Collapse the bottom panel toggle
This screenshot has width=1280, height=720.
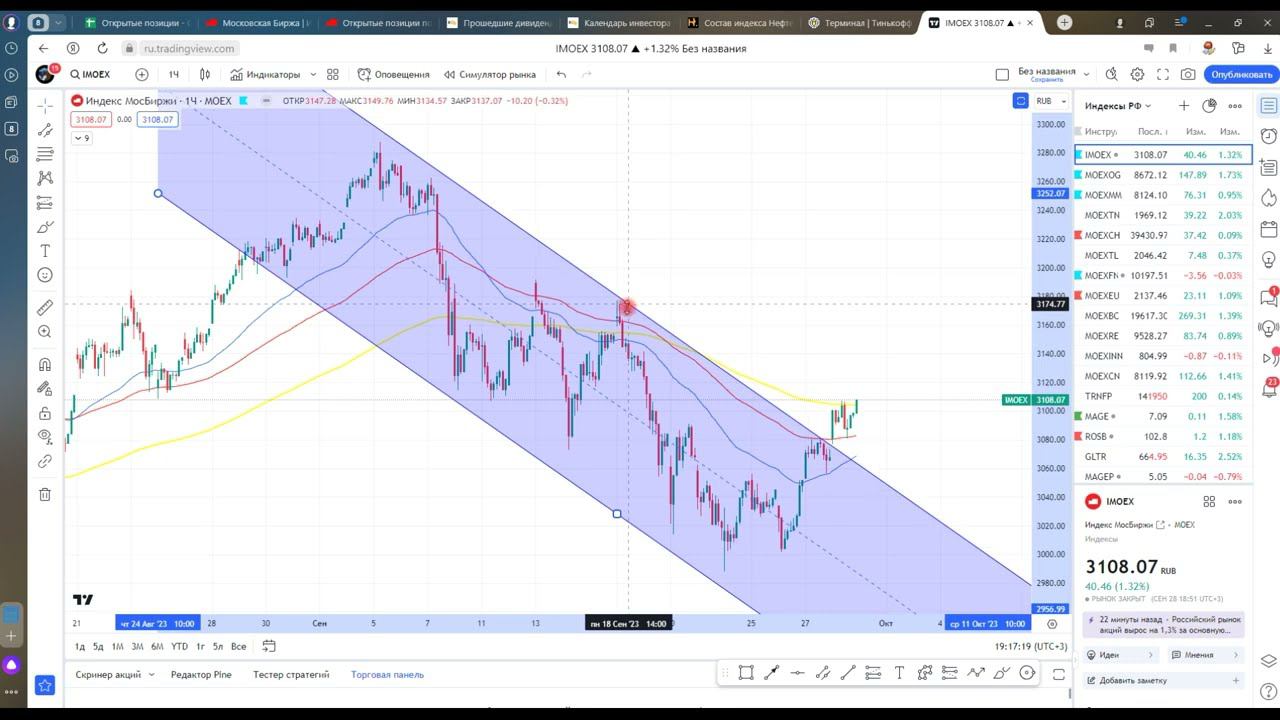1058,674
